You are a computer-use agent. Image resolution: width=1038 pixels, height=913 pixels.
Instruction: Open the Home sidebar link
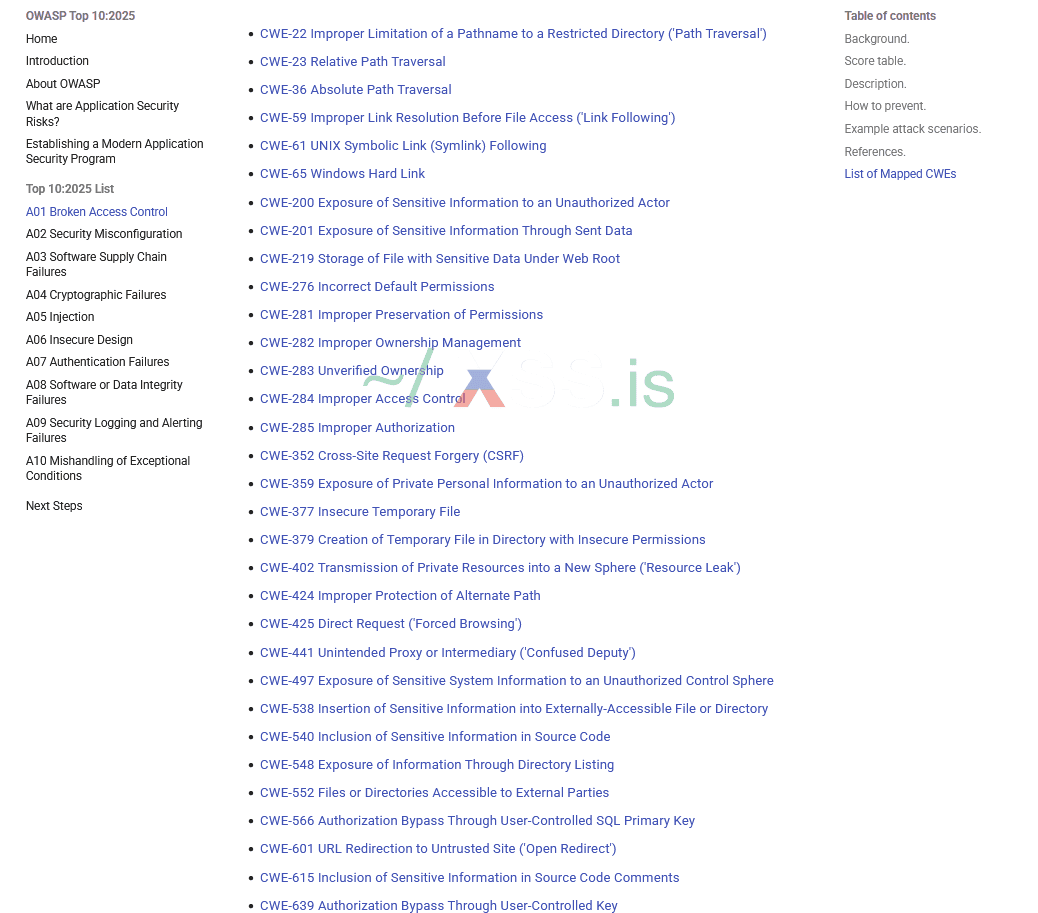click(41, 39)
